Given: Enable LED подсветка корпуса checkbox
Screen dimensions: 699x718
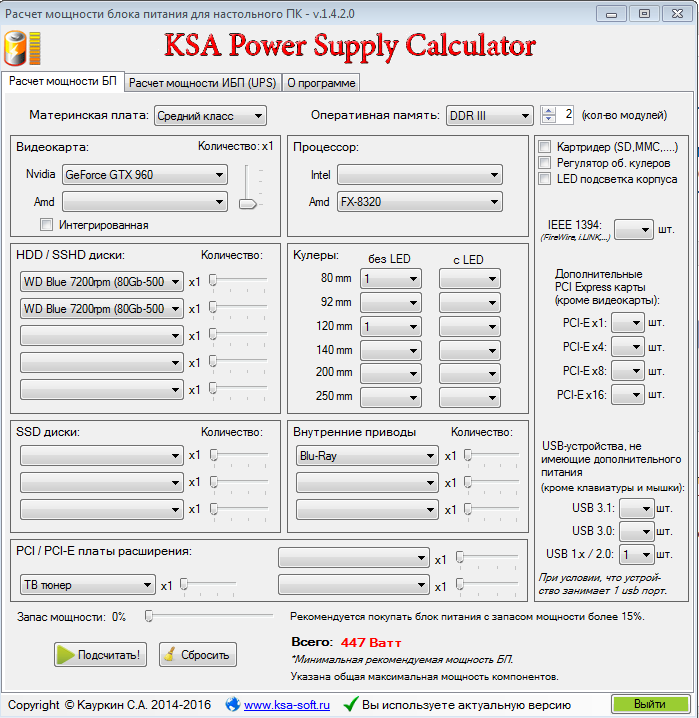Looking at the screenshot, I should (544, 179).
